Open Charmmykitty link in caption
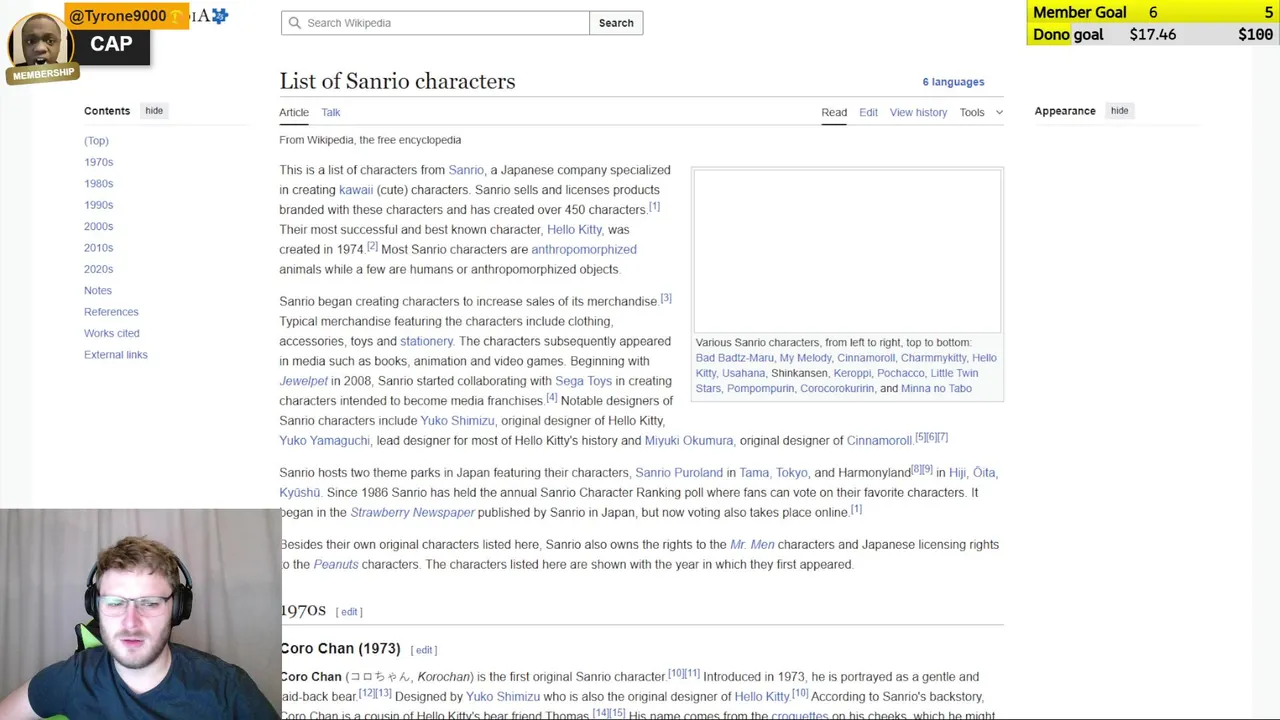Screen dimensions: 1280x720 tap(933, 358)
